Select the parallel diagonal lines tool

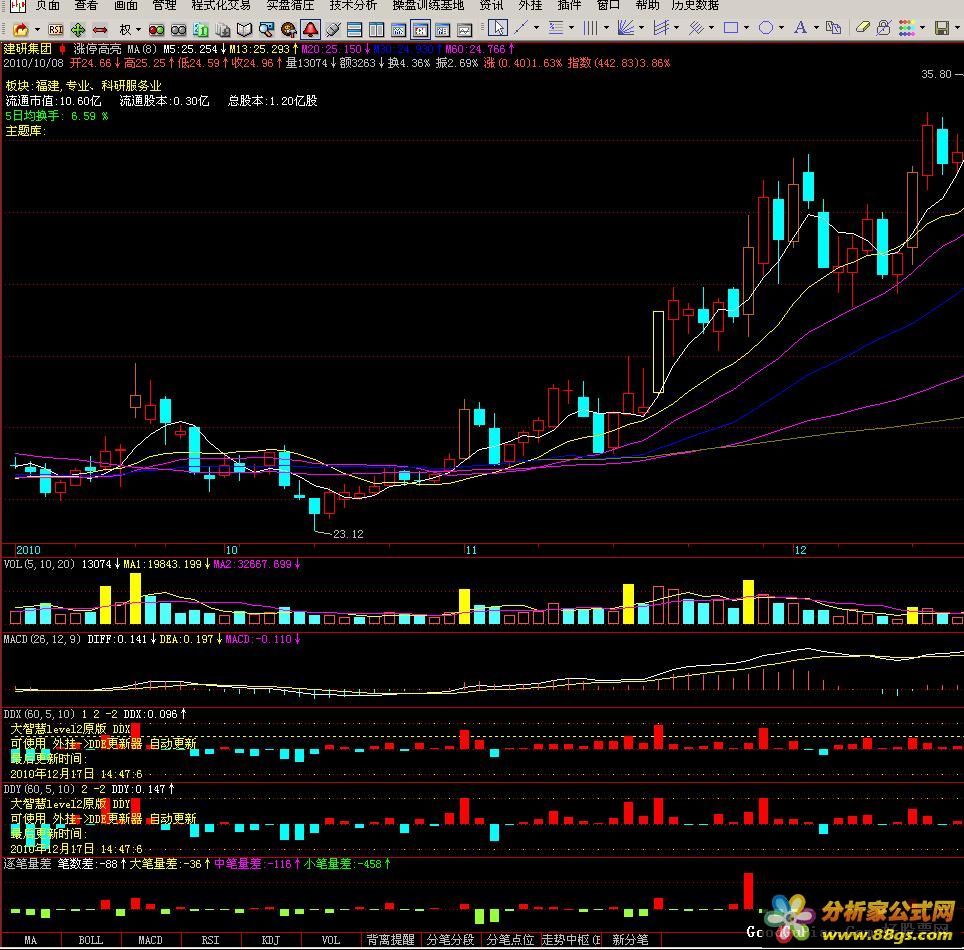(x=696, y=28)
